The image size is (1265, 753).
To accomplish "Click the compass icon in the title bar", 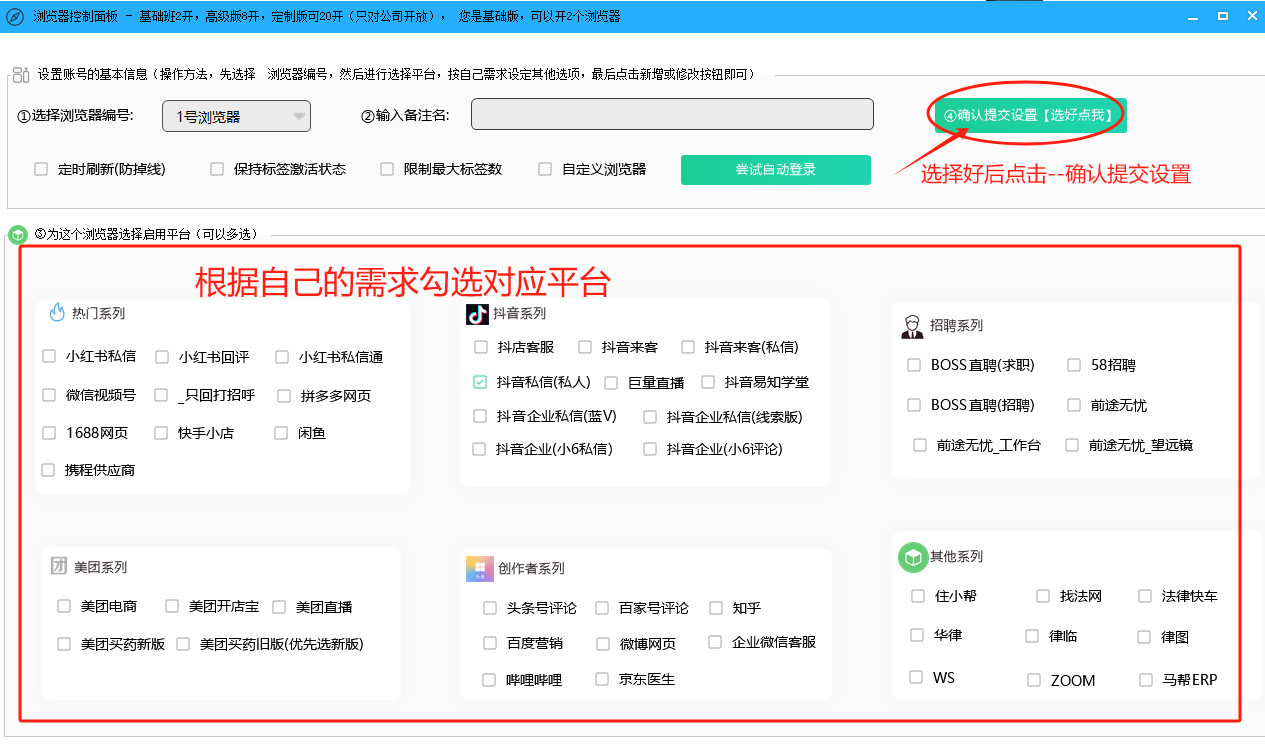I will [x=15, y=16].
